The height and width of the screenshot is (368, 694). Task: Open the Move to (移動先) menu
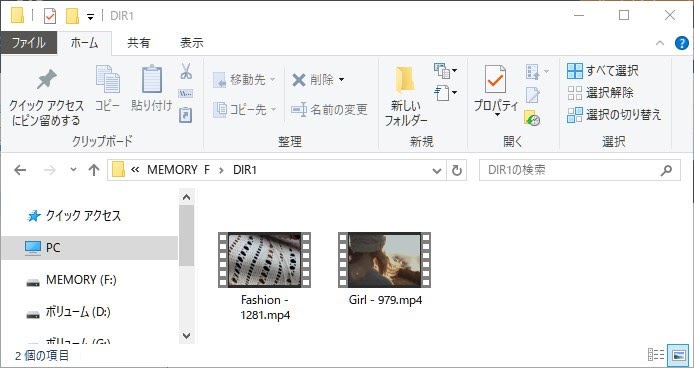click(x=244, y=80)
